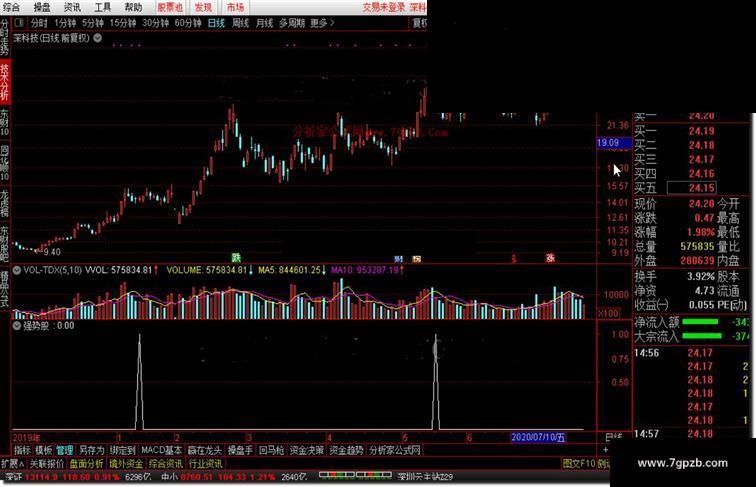Open the 综合 menu

(x=11, y=7)
